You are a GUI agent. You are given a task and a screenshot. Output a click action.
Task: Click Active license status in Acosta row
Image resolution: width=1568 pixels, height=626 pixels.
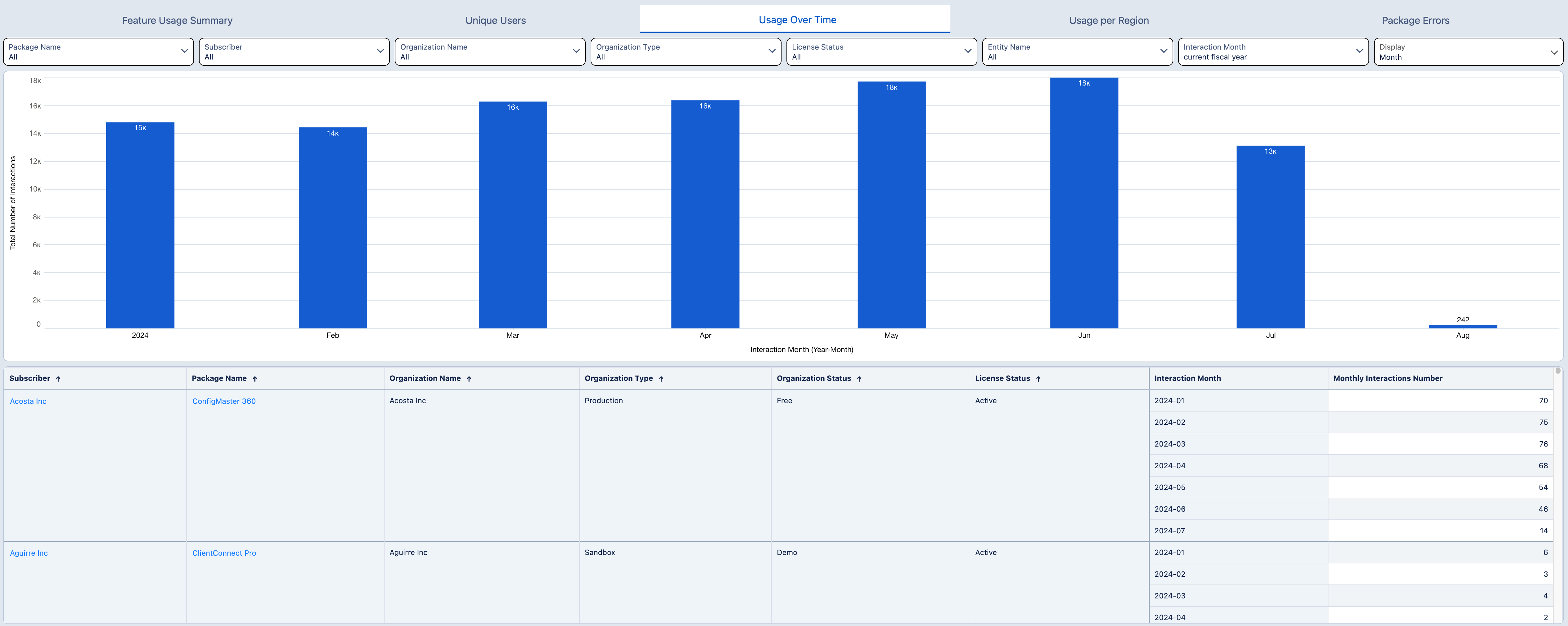tap(1059, 465)
